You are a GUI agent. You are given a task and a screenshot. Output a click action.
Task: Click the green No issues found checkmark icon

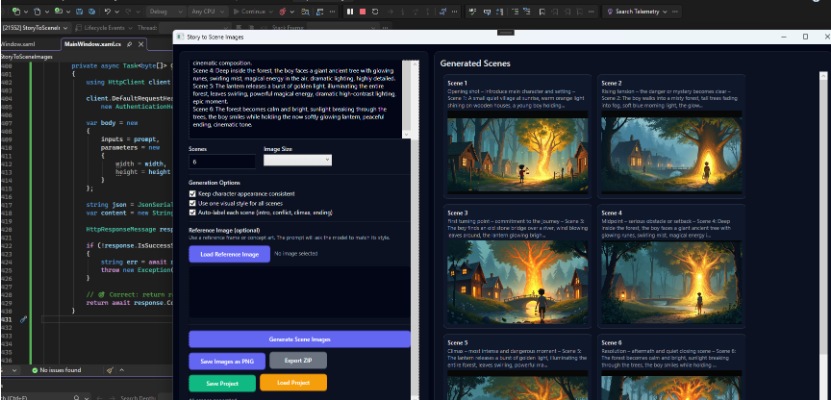click(31, 371)
